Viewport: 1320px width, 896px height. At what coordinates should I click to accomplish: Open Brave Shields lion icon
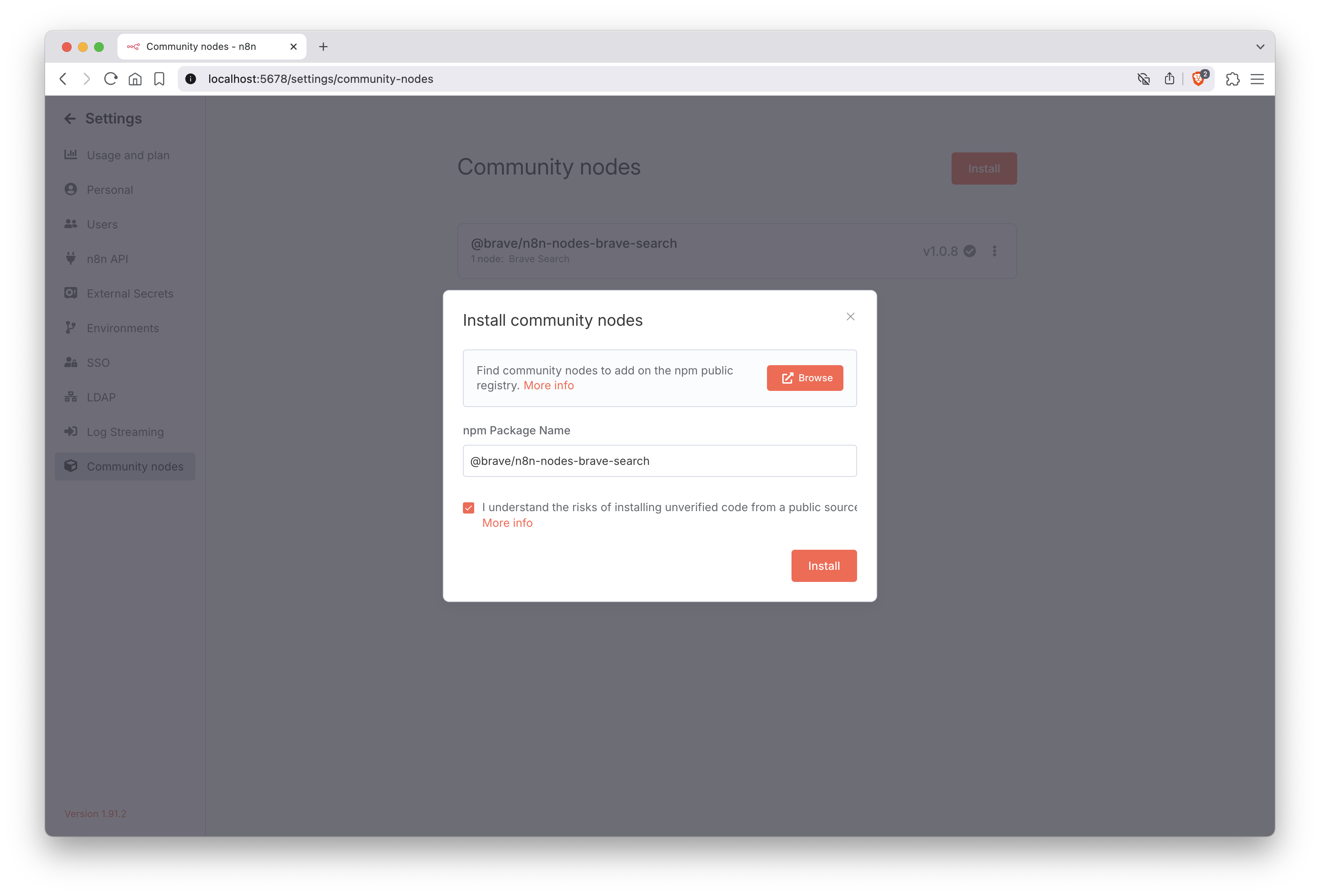click(1199, 79)
